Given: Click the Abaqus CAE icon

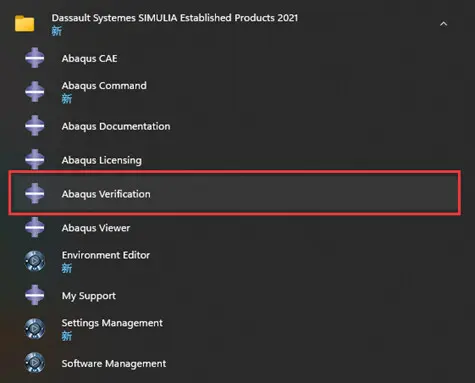Looking at the screenshot, I should [35, 58].
